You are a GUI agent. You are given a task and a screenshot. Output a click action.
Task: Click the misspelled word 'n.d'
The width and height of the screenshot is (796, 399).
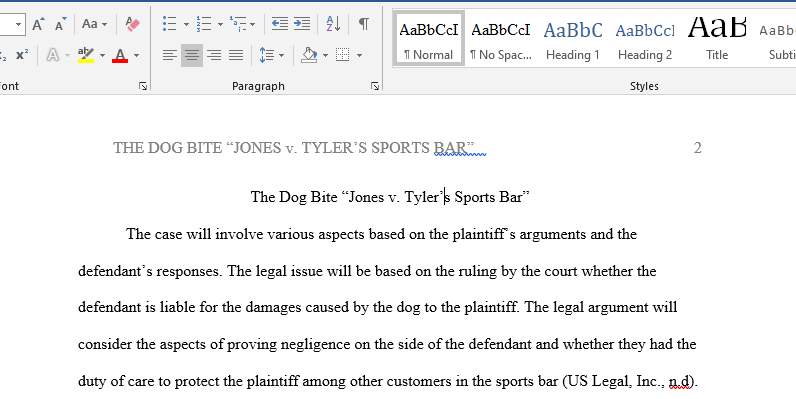pyautogui.click(x=679, y=381)
